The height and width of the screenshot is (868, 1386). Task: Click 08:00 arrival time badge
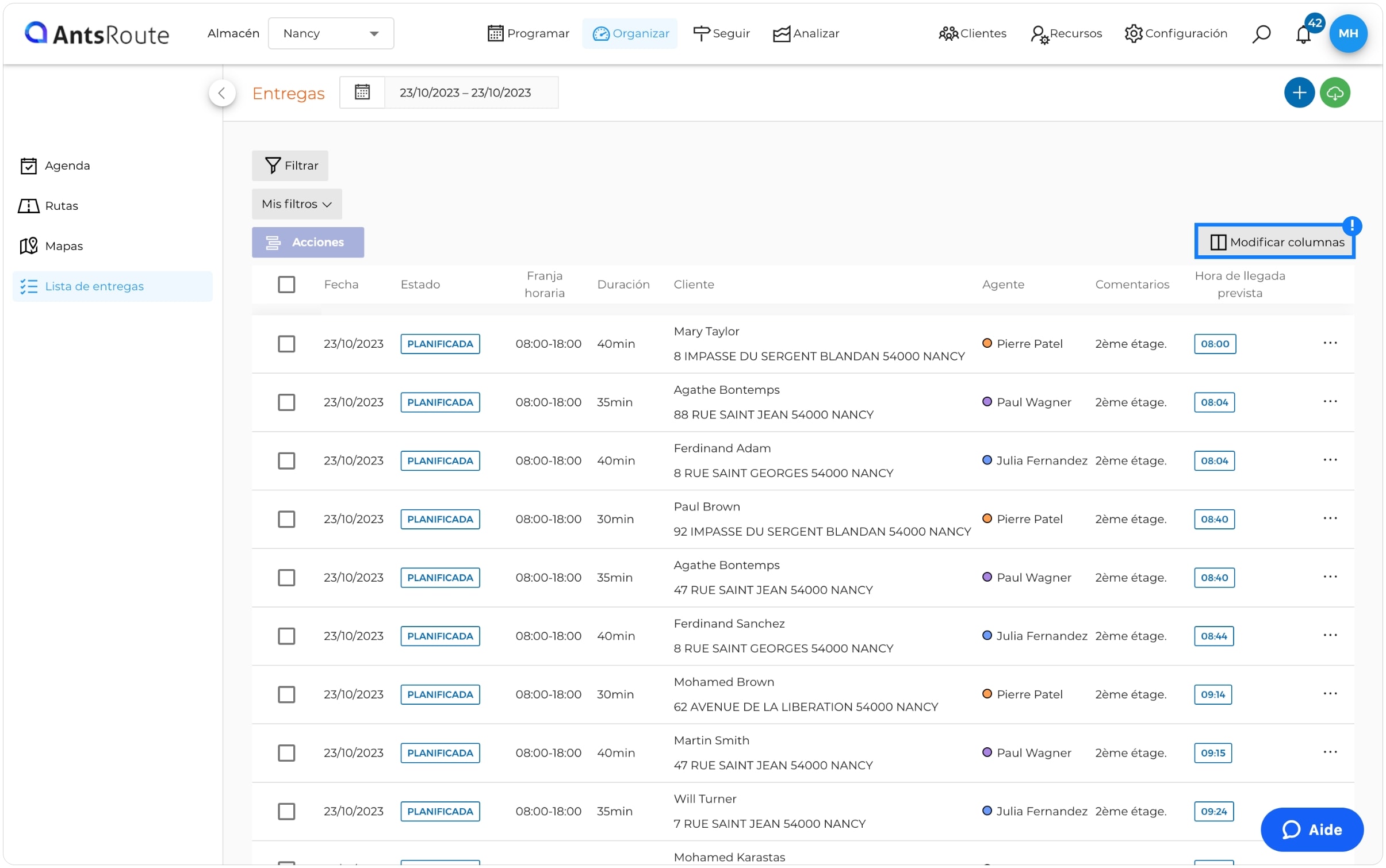[1215, 344]
